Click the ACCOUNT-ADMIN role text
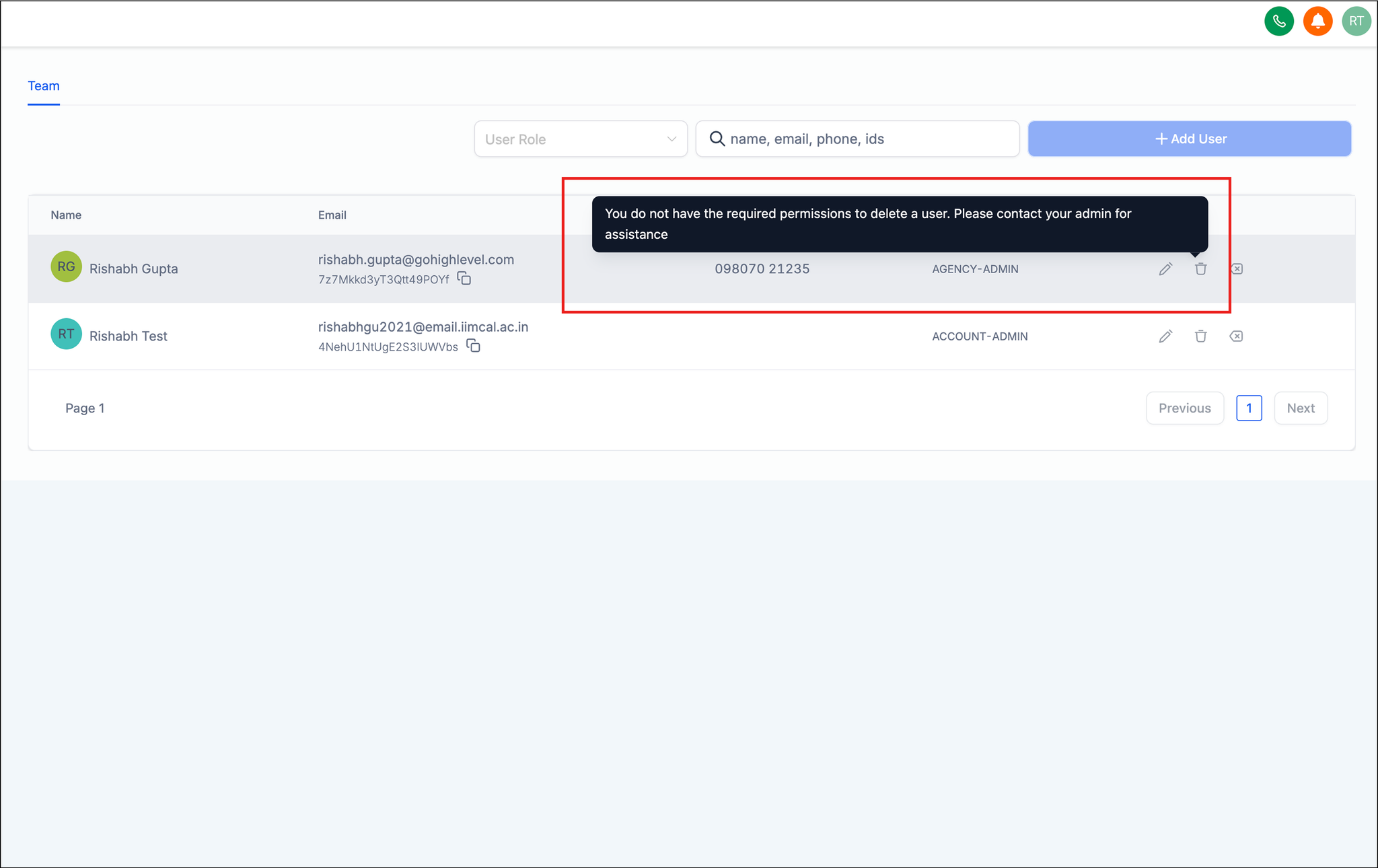Screen dimensions: 1378x868 tap(980, 336)
